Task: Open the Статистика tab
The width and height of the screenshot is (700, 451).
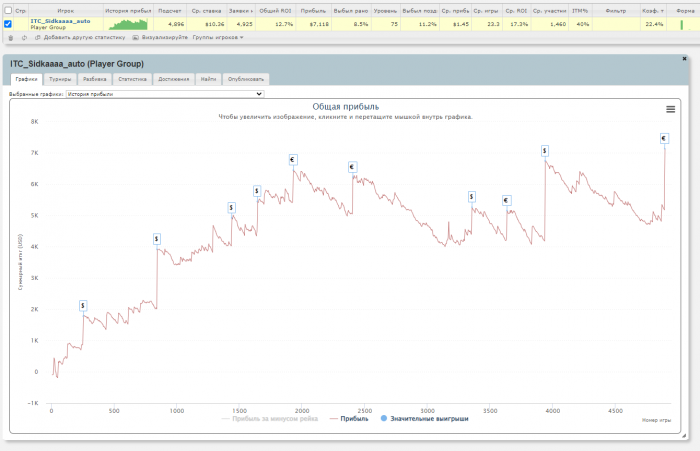Action: (x=133, y=79)
